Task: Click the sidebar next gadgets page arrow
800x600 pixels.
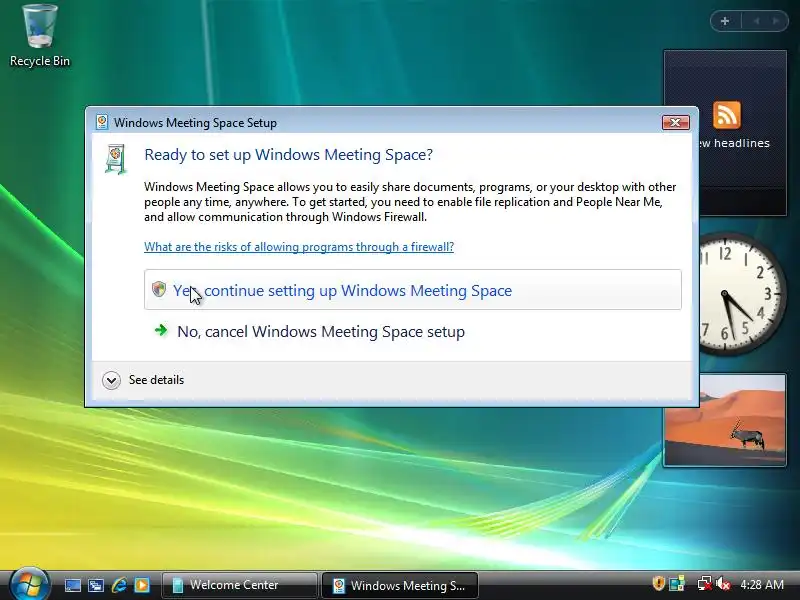Action: click(776, 21)
